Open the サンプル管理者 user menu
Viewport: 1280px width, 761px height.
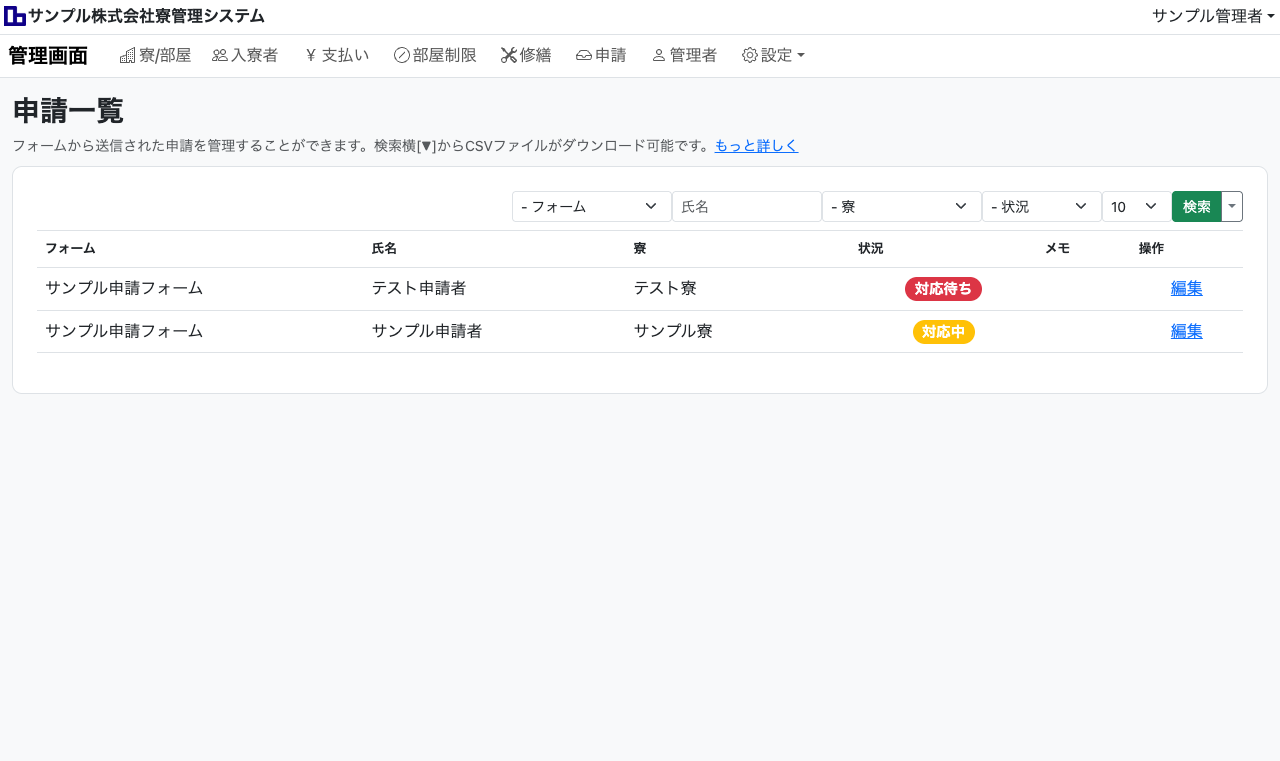click(x=1212, y=16)
